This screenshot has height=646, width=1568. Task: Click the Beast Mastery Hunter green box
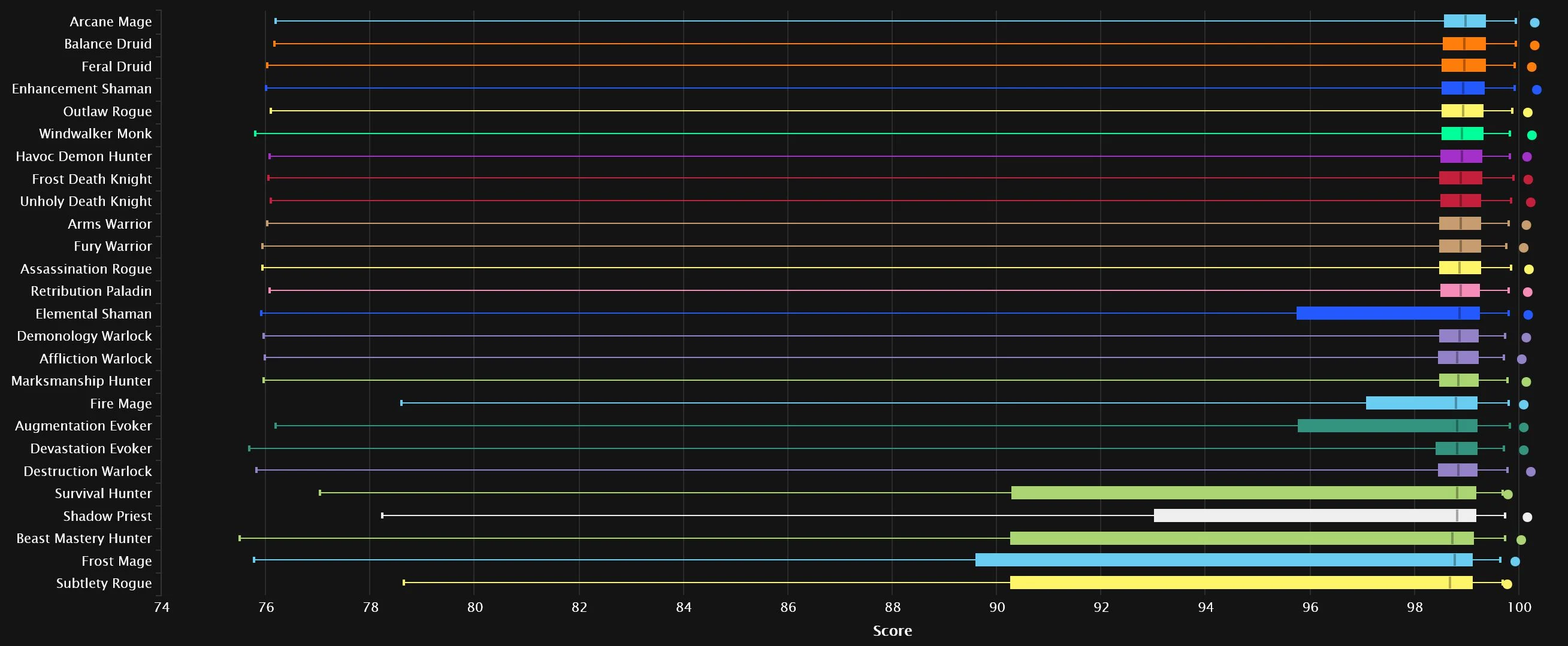(x=1241, y=538)
